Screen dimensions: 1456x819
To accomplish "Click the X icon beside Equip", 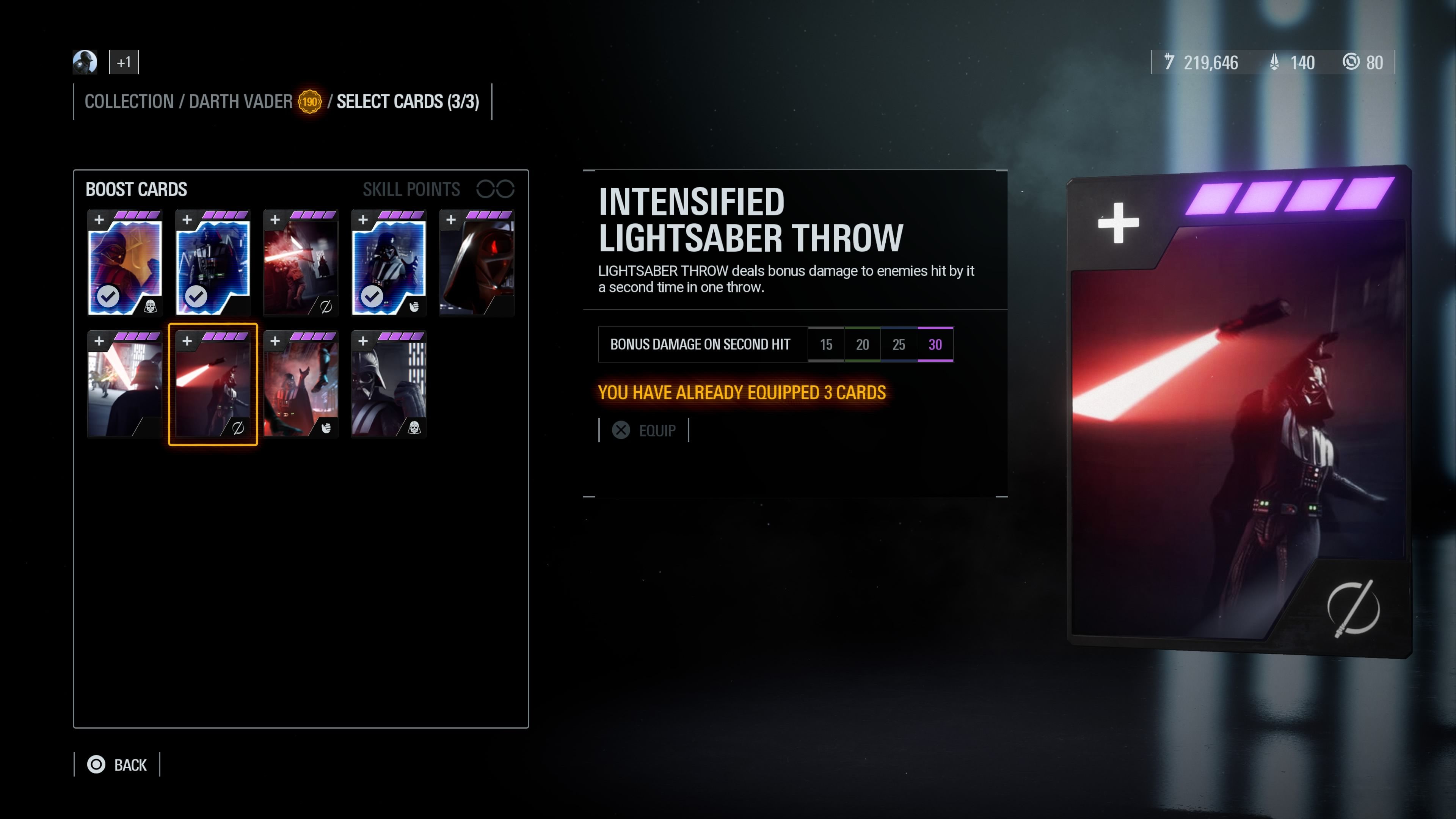I will [621, 430].
